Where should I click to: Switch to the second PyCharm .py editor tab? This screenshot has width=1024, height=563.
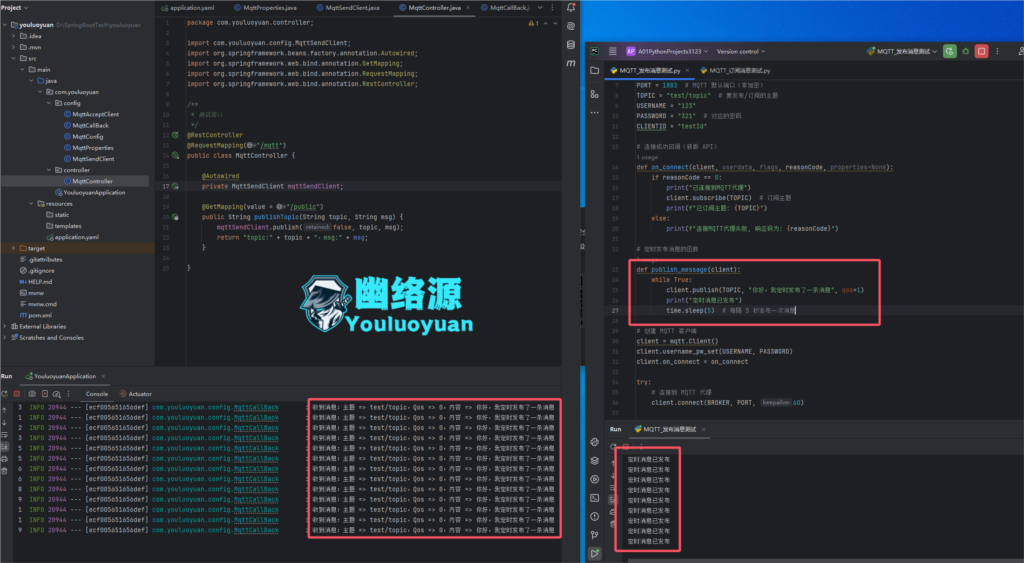pos(735,70)
